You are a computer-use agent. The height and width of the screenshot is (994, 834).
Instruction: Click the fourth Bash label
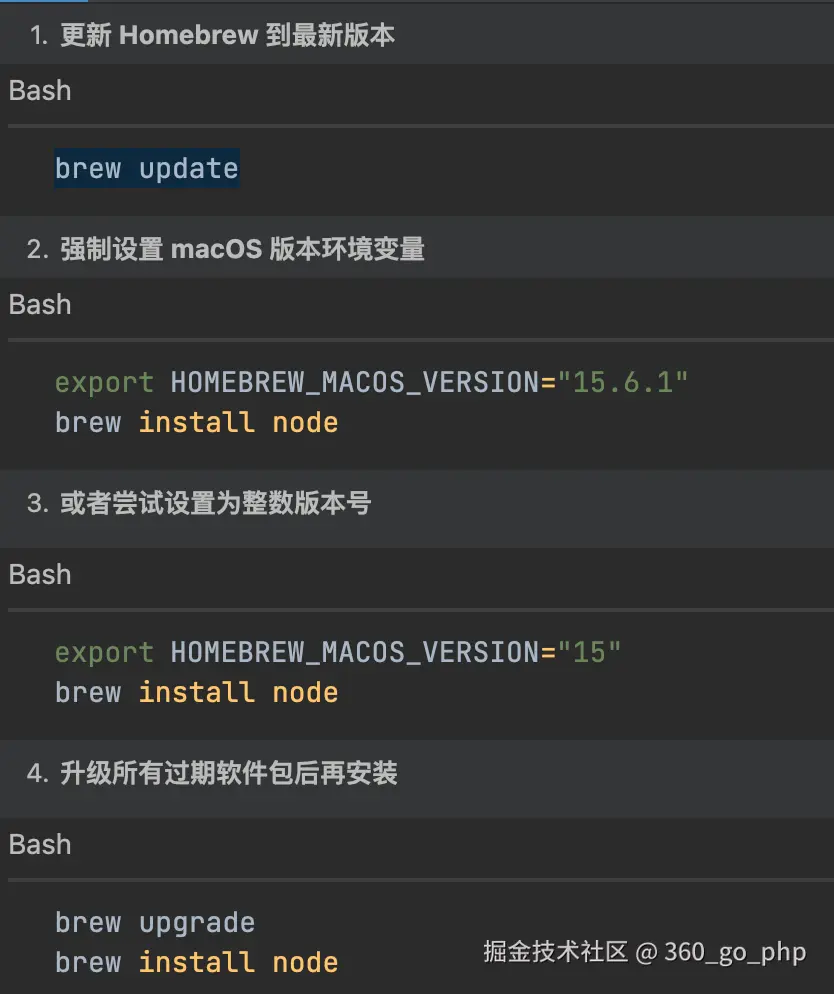coord(40,845)
